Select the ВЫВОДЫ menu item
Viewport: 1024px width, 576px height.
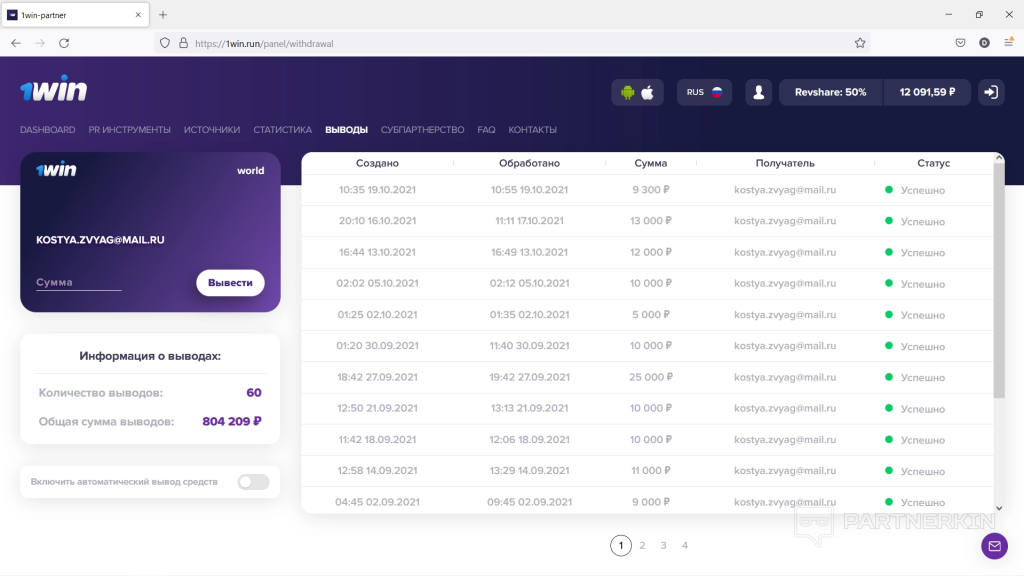click(x=346, y=130)
